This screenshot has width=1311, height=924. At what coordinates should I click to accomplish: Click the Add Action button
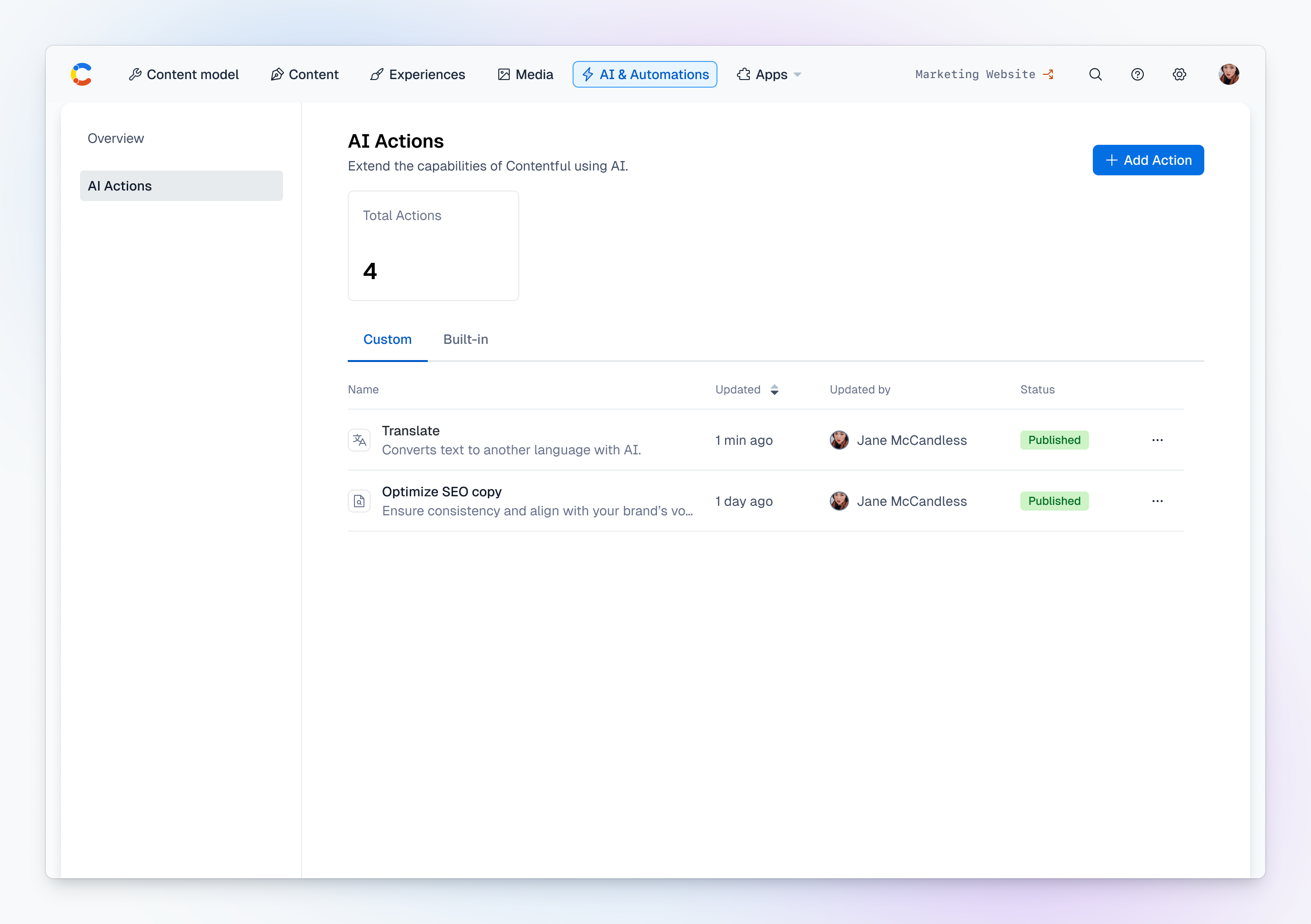1148,161
